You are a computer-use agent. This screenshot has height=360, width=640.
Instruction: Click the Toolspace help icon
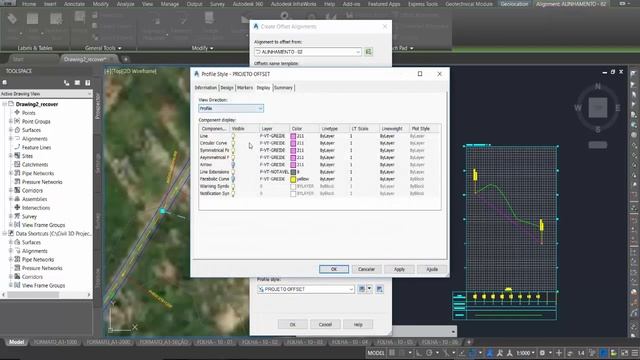tap(88, 83)
